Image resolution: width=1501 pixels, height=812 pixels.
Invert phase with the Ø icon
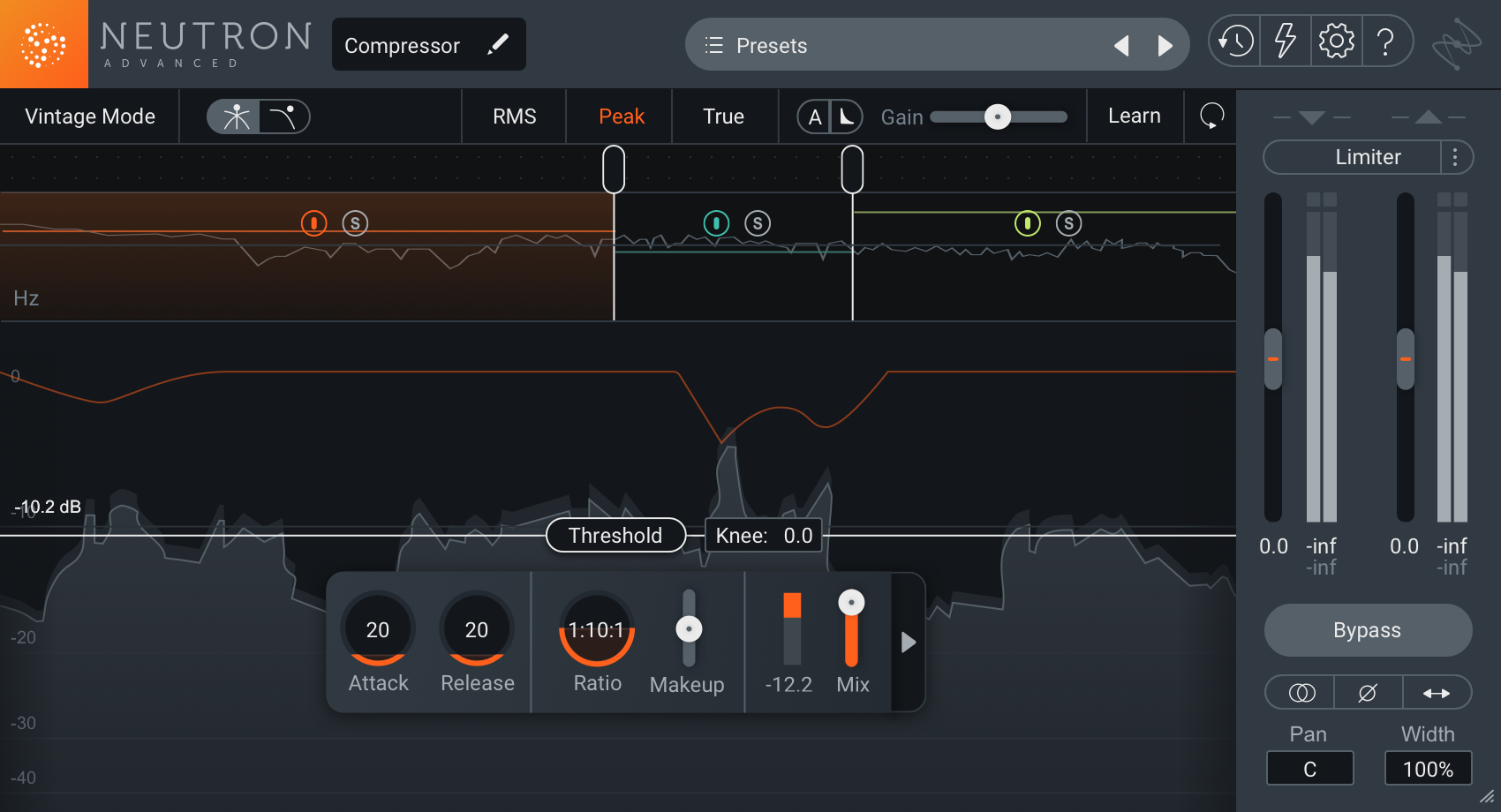[x=1368, y=693]
